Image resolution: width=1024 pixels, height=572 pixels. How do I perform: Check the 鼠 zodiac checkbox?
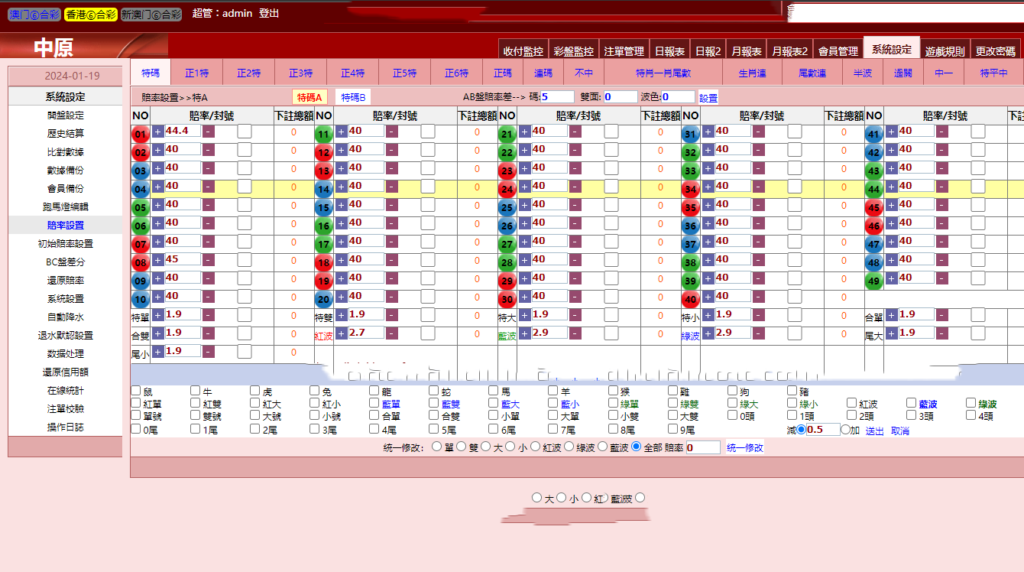(136, 390)
